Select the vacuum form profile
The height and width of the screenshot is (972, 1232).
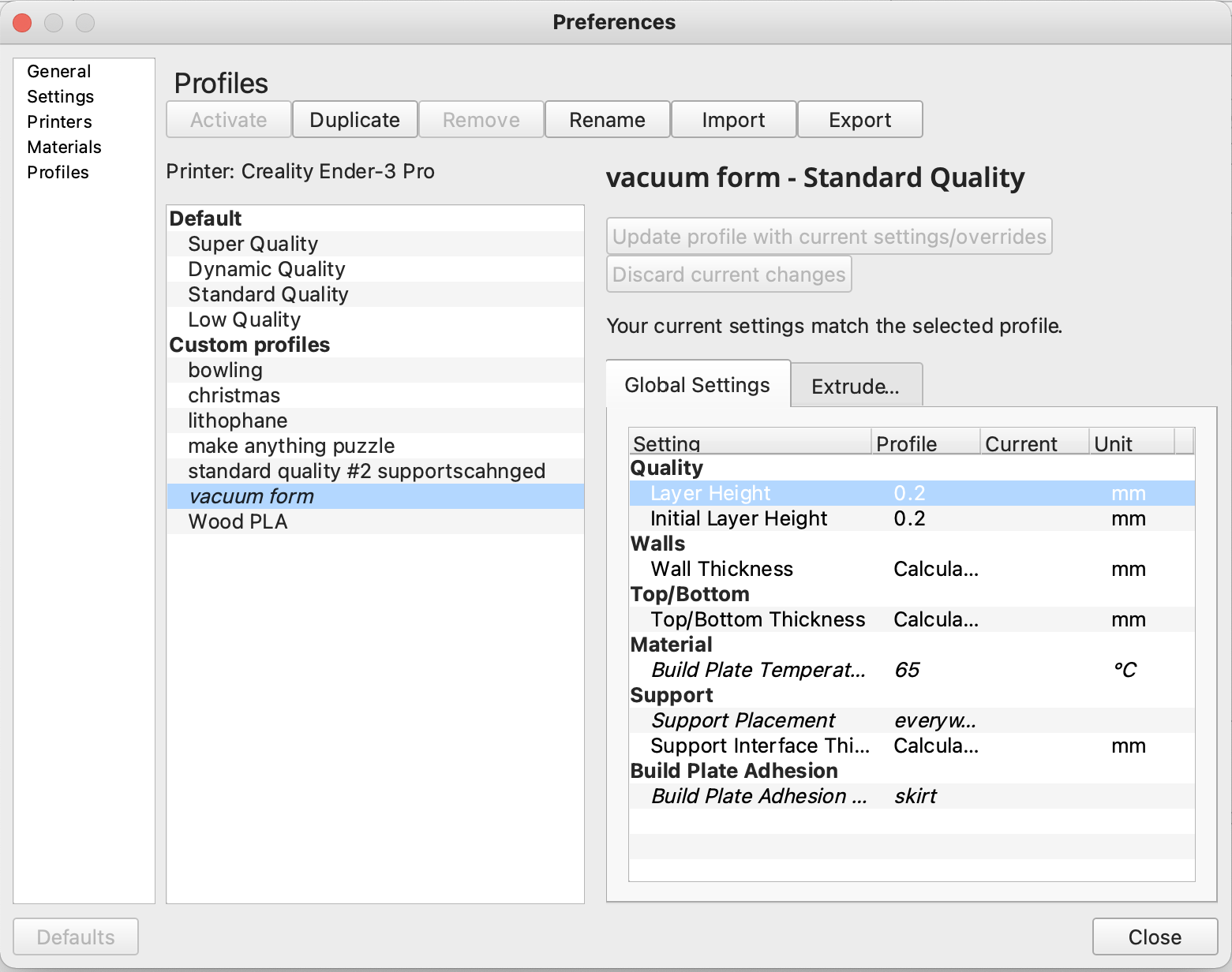pos(376,496)
